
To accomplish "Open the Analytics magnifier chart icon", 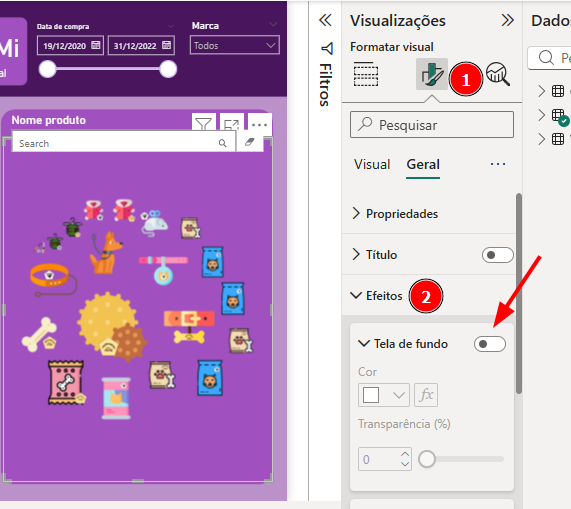I will pos(498,74).
